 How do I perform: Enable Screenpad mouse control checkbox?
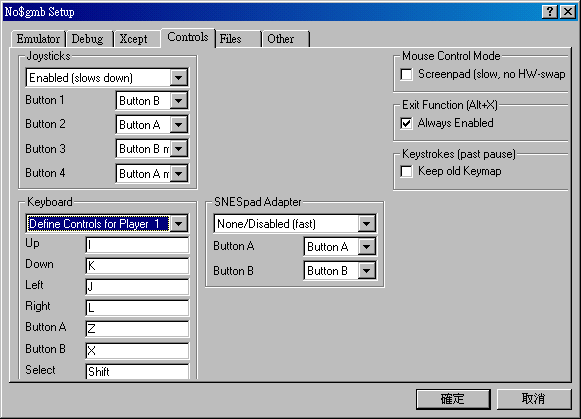(406, 74)
